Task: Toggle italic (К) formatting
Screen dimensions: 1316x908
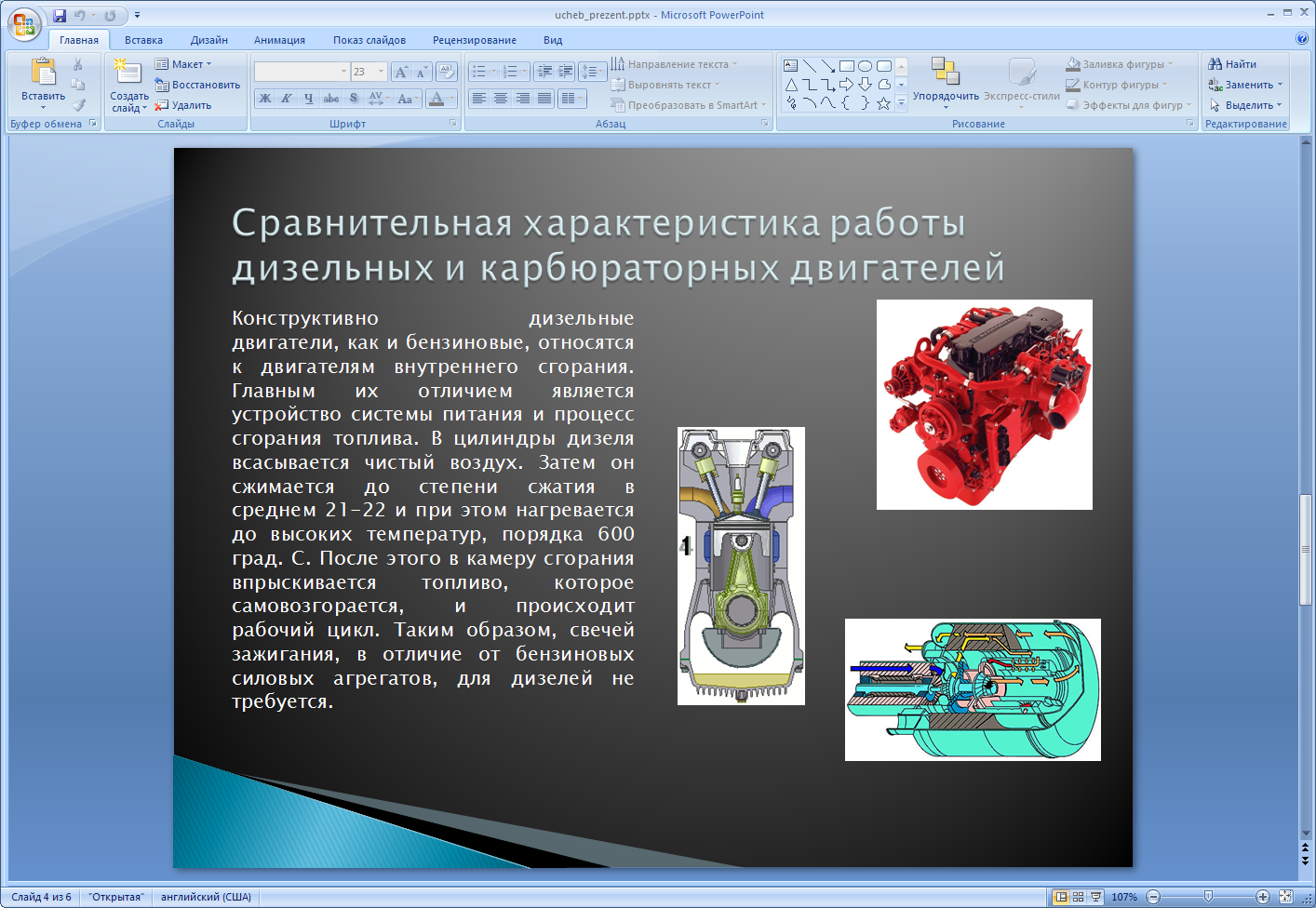Action: (x=287, y=98)
